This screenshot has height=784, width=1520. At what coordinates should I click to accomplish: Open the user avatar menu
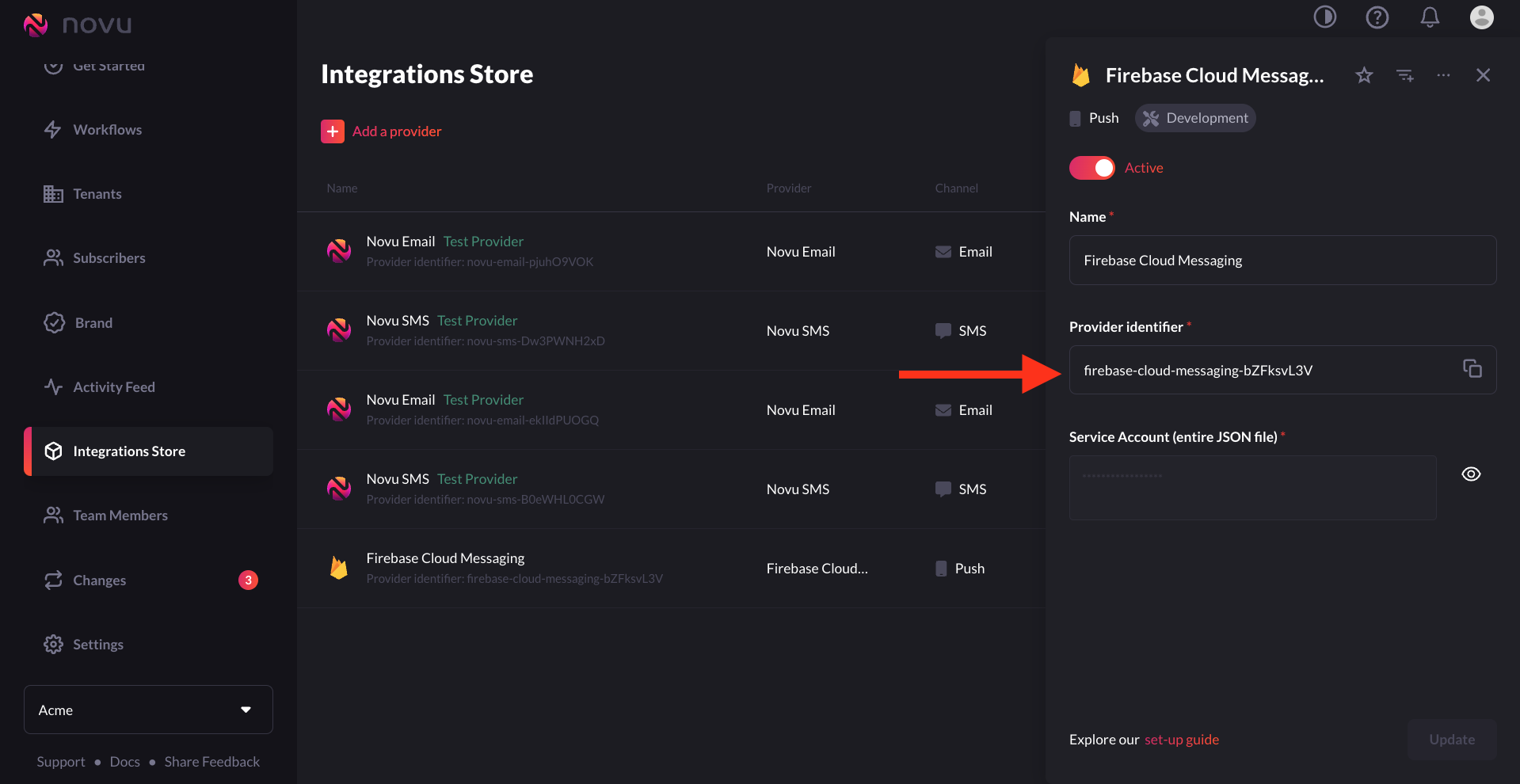[x=1482, y=17]
